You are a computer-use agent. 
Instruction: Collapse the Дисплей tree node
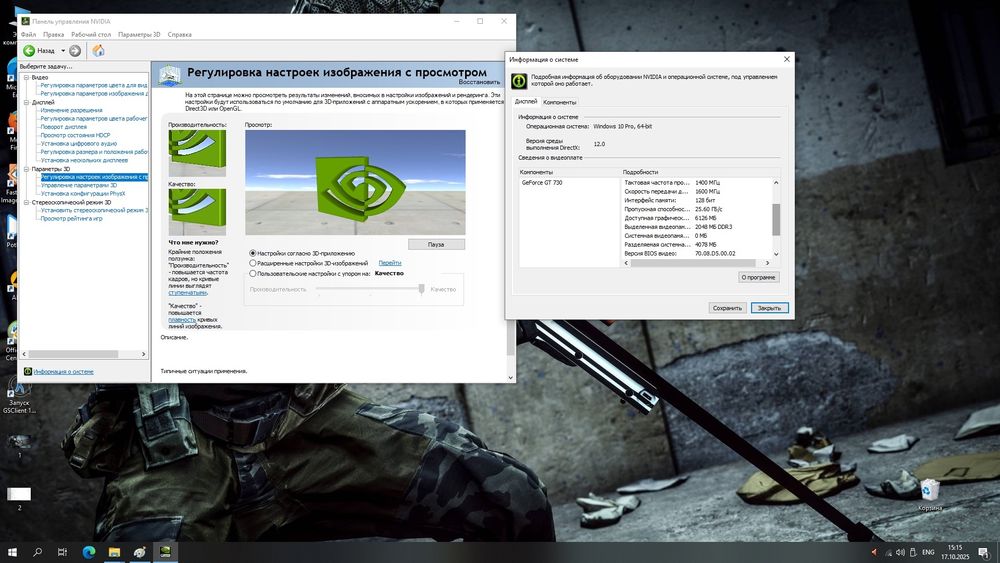coord(27,102)
